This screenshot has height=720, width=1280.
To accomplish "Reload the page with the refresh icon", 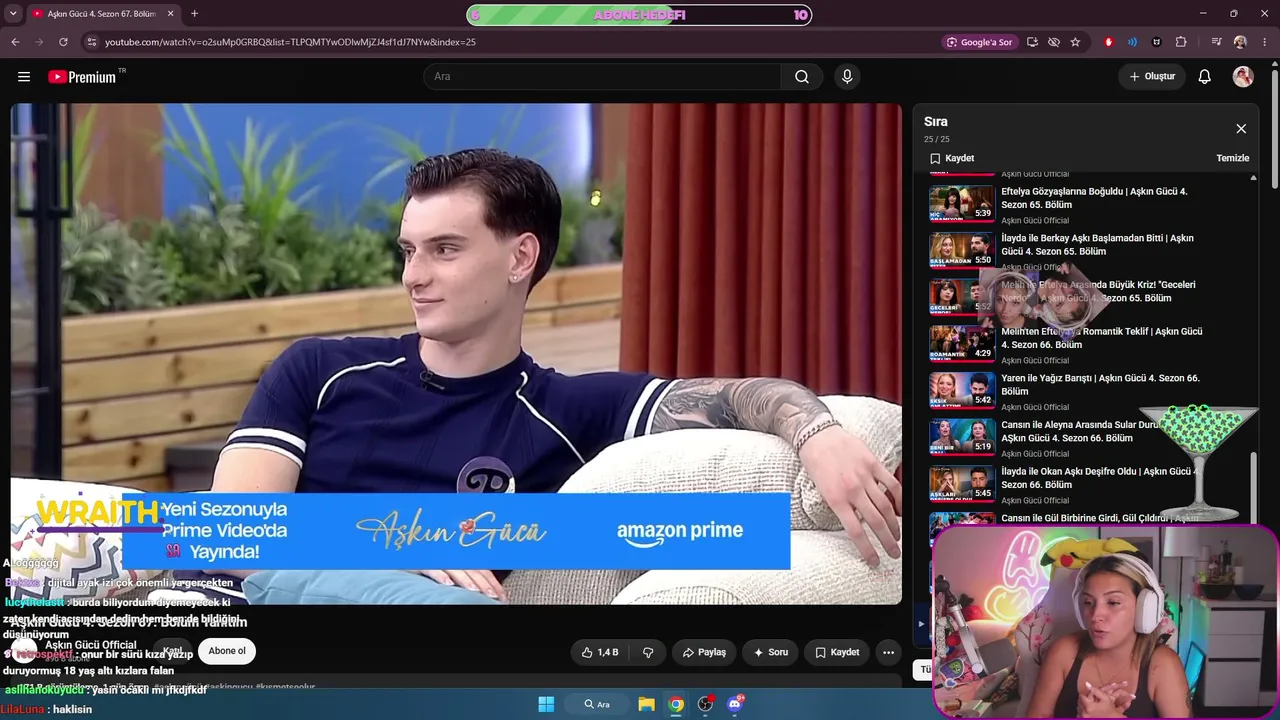I will [63, 42].
